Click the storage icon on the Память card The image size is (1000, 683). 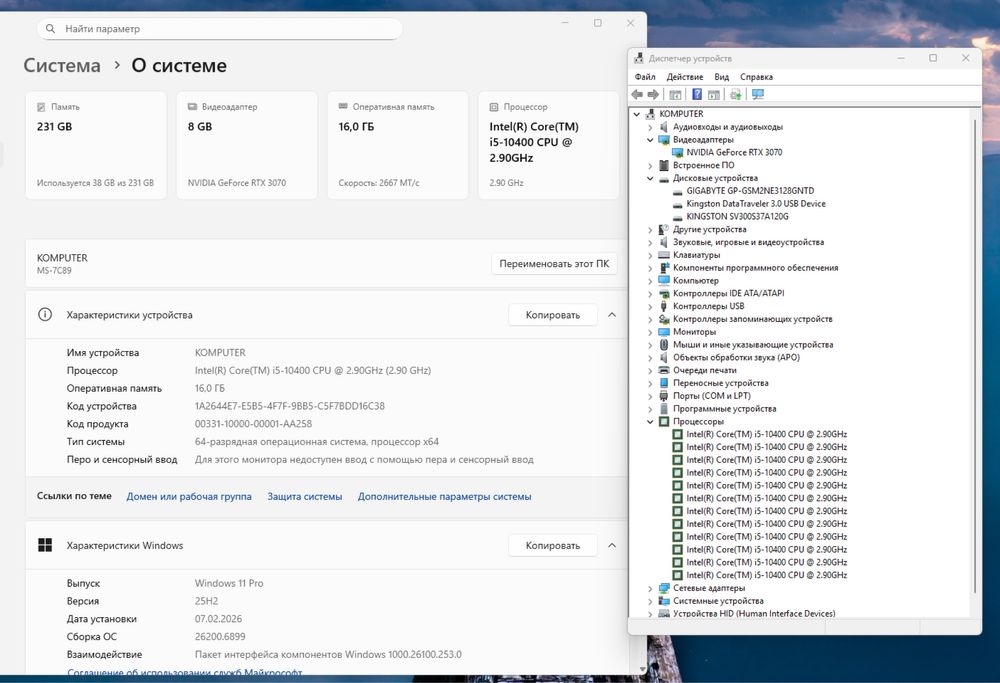(x=41, y=107)
